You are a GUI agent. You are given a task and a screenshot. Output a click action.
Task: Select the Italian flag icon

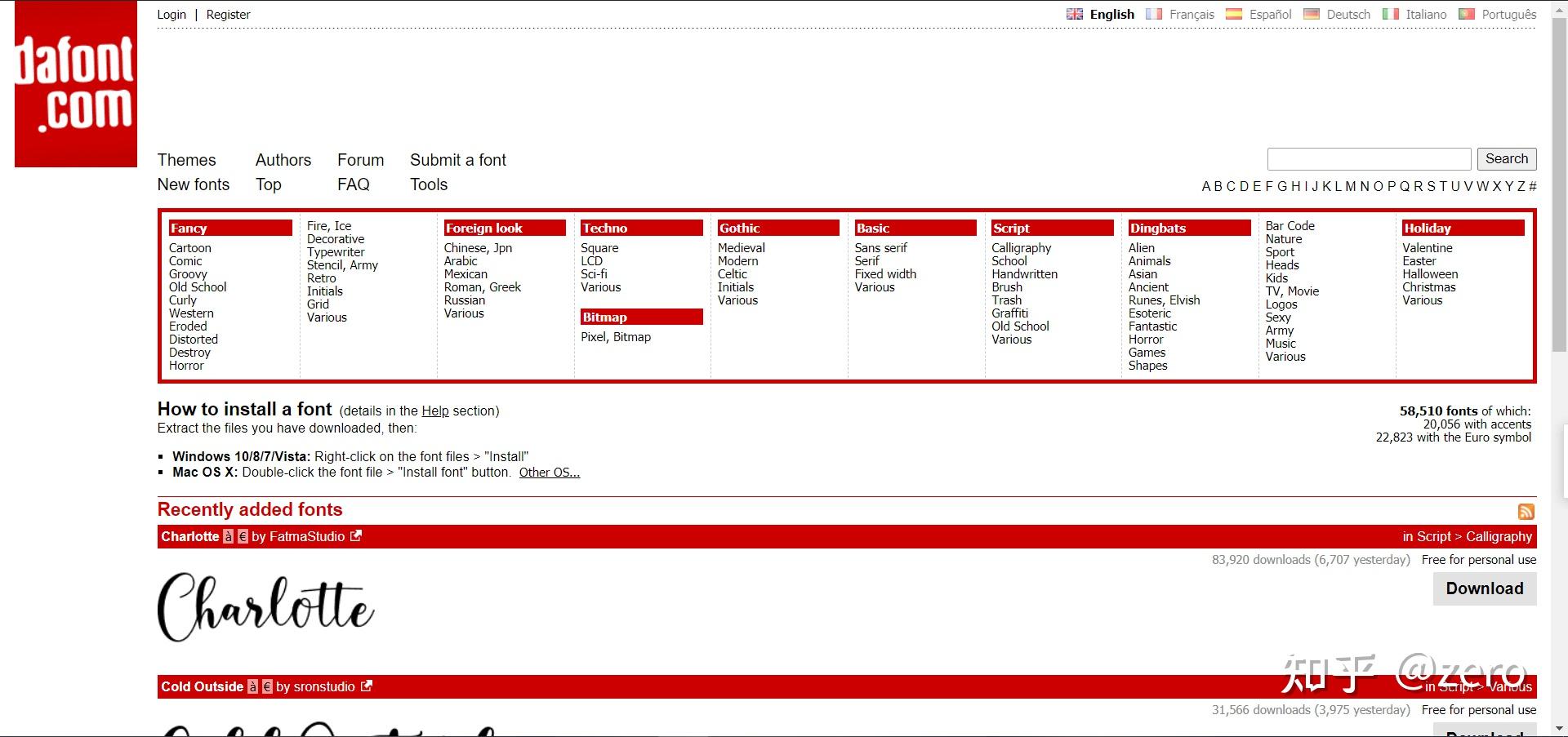(x=1391, y=14)
